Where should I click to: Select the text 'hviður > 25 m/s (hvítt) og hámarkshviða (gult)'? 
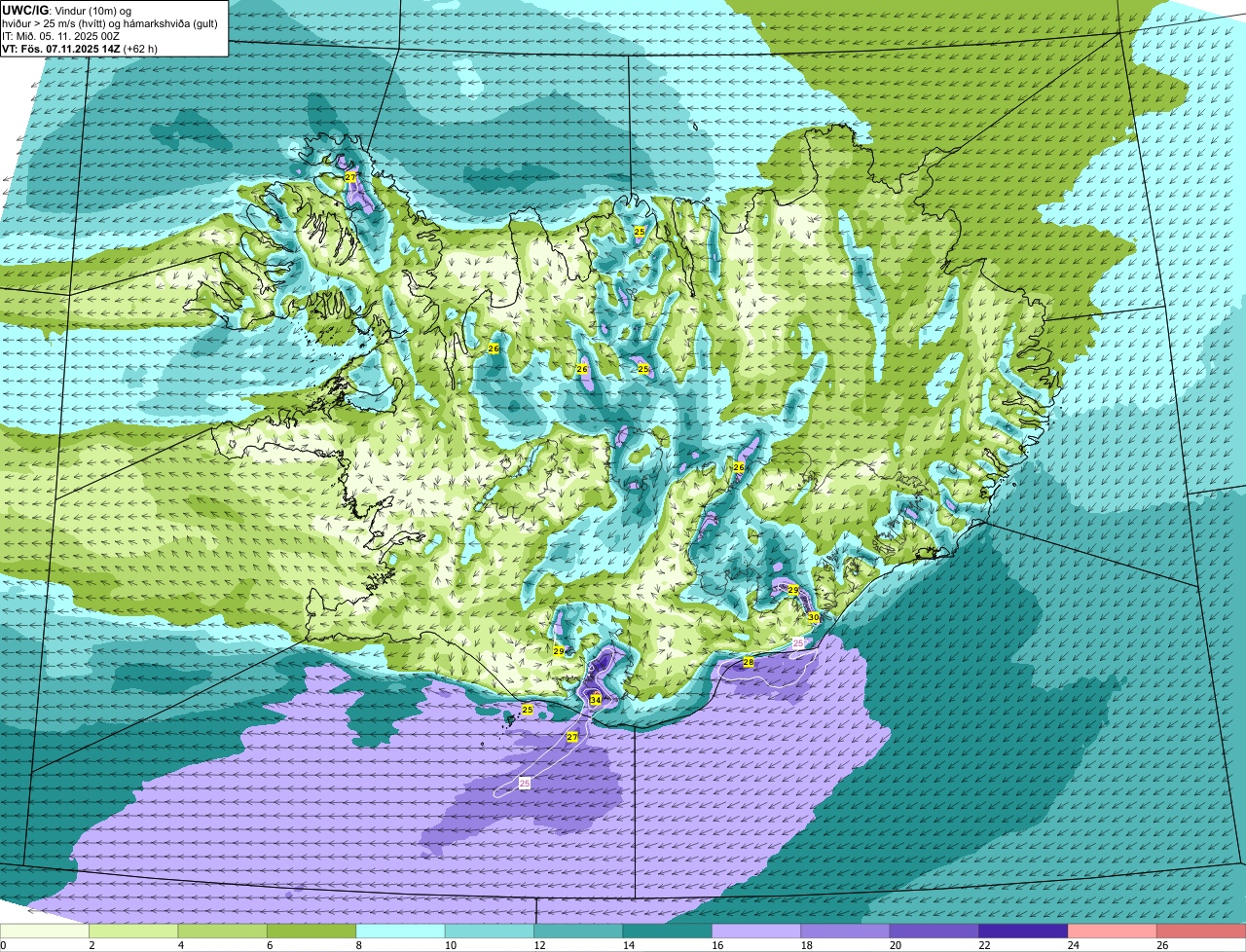pyautogui.click(x=110, y=23)
